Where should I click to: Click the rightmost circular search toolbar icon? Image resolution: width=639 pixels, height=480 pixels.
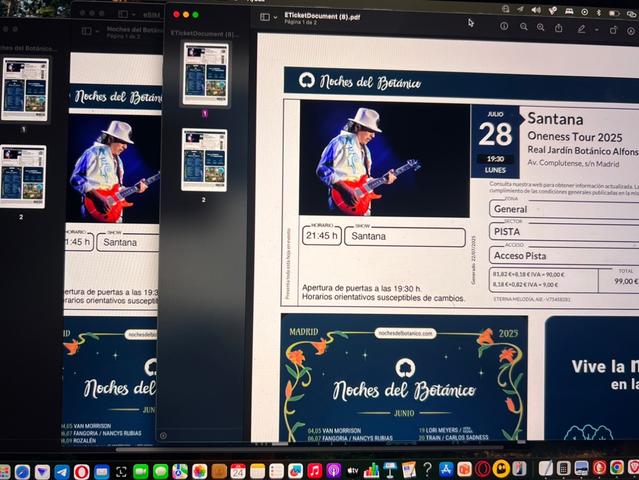coord(631,31)
